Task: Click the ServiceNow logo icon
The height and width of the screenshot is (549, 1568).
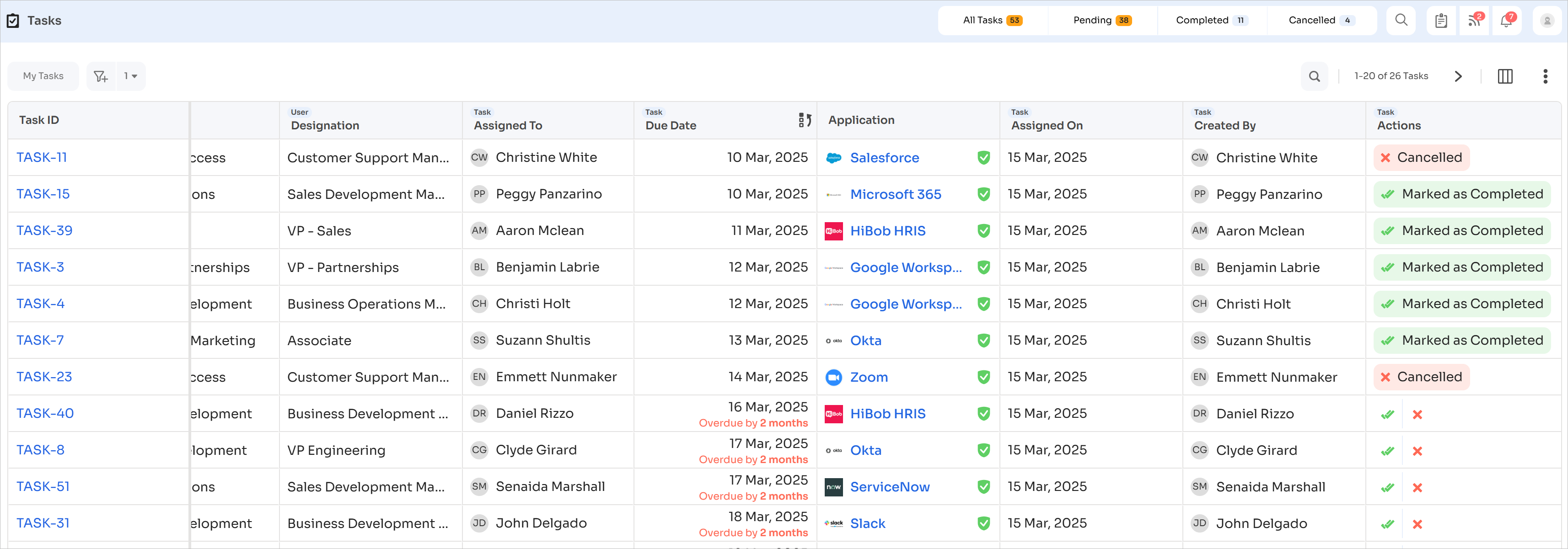Action: (x=833, y=487)
